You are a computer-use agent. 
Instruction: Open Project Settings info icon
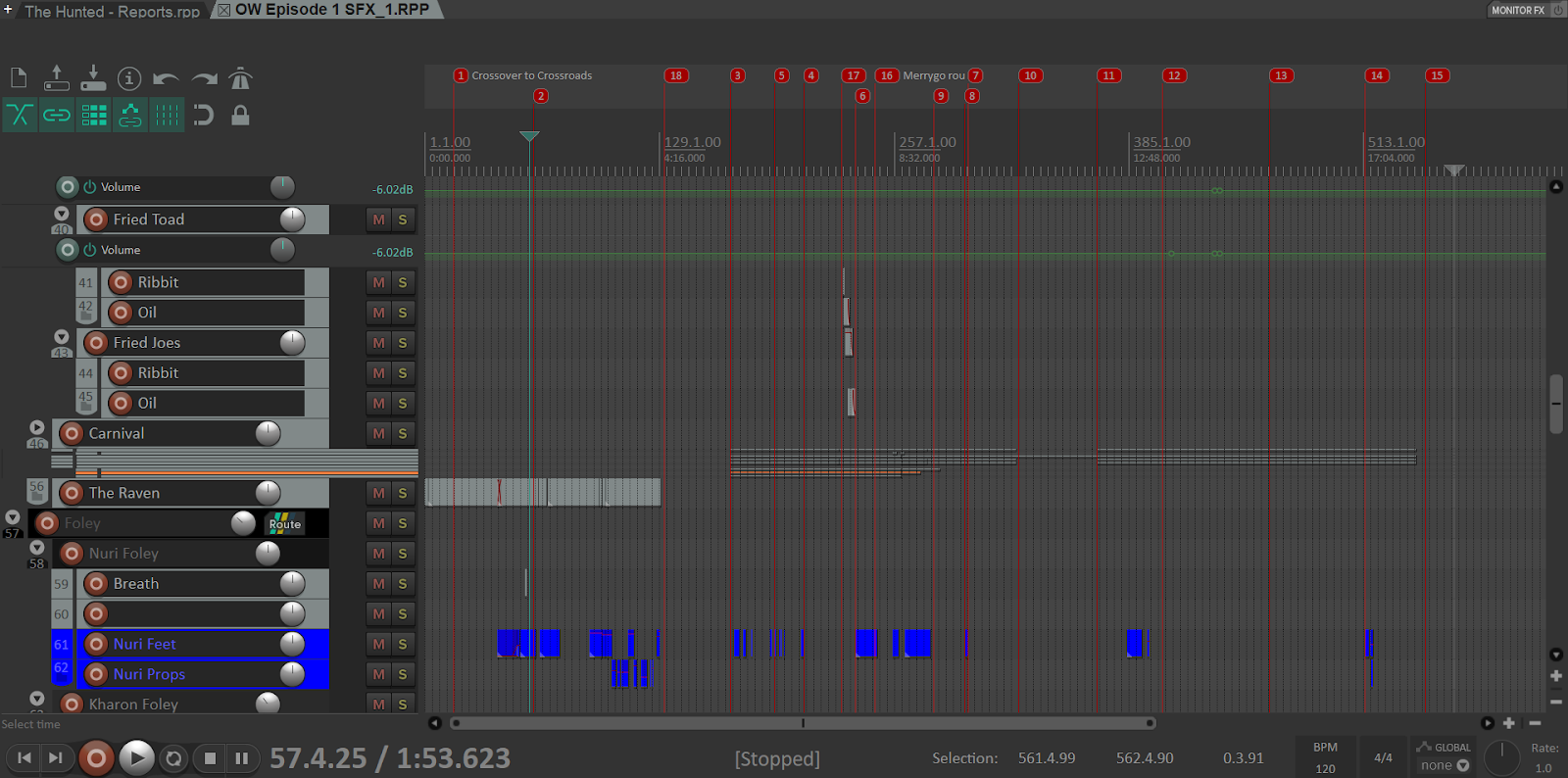point(129,78)
